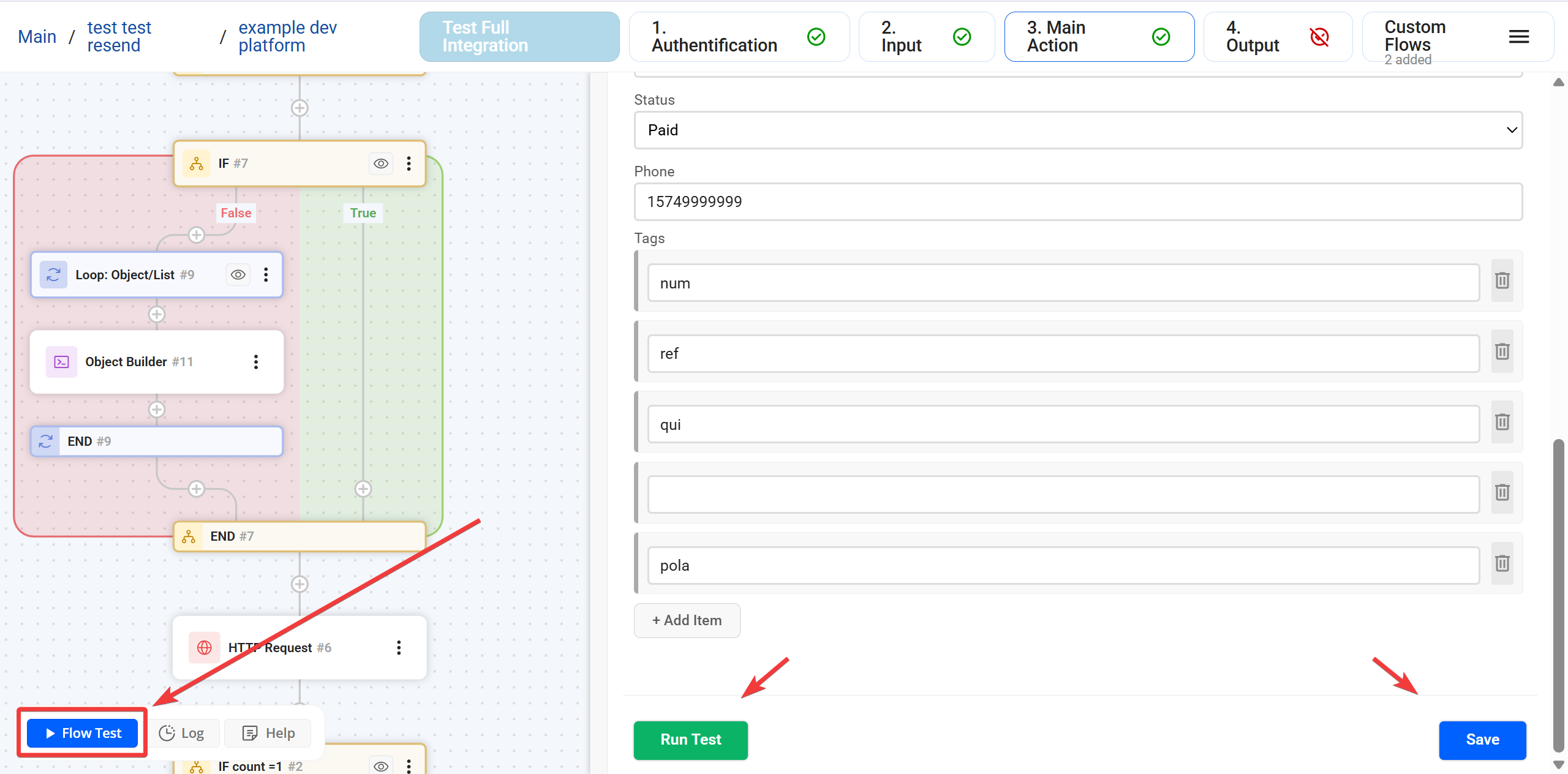Click the right panel vertical scrollbar thumb
This screenshot has height=774, width=1568.
pyautogui.click(x=1558, y=594)
